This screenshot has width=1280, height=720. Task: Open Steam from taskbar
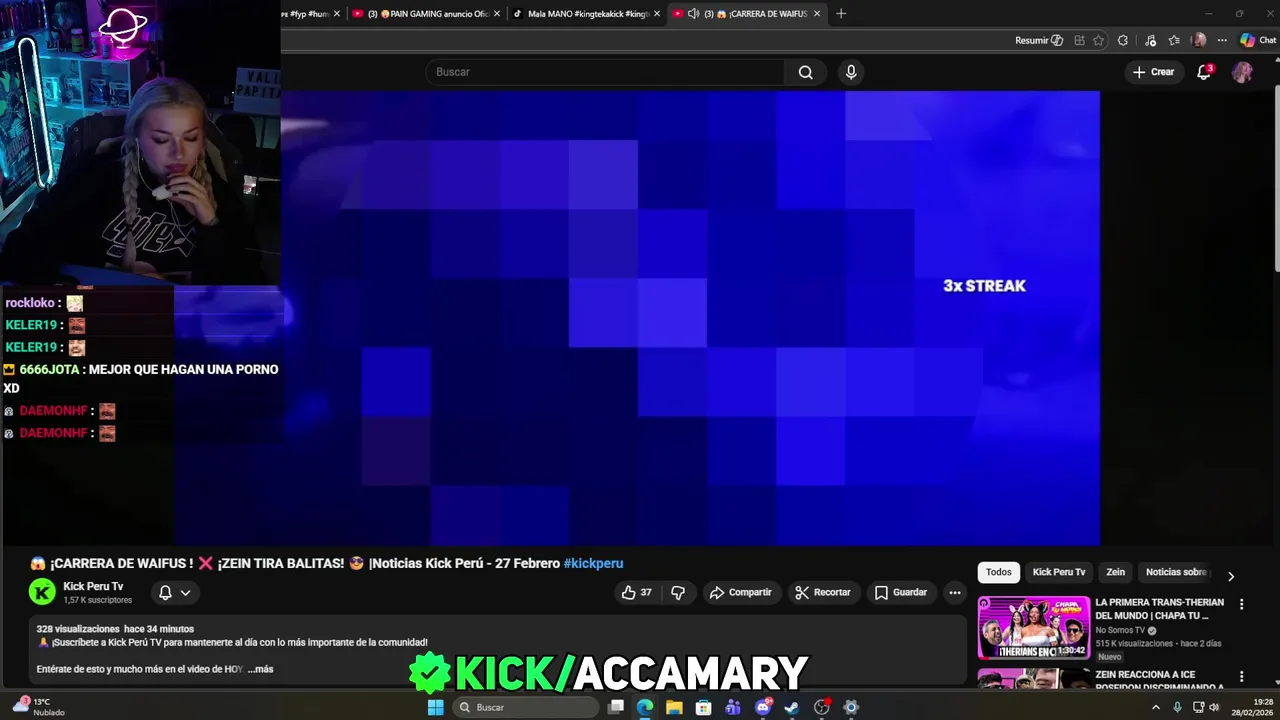point(792,707)
